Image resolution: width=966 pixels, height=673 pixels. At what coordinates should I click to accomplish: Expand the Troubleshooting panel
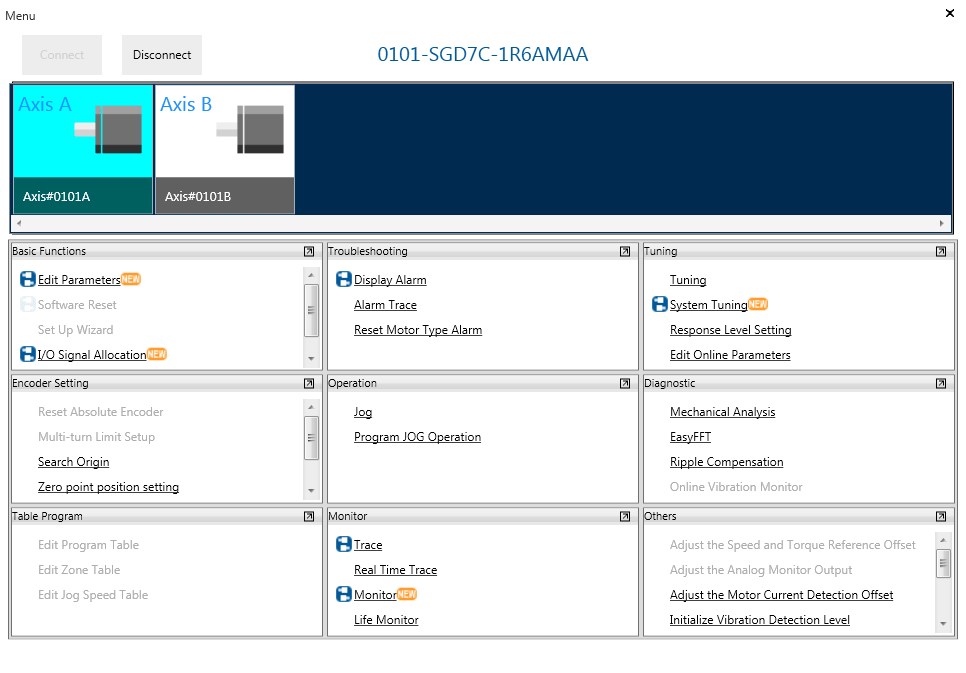click(x=625, y=252)
